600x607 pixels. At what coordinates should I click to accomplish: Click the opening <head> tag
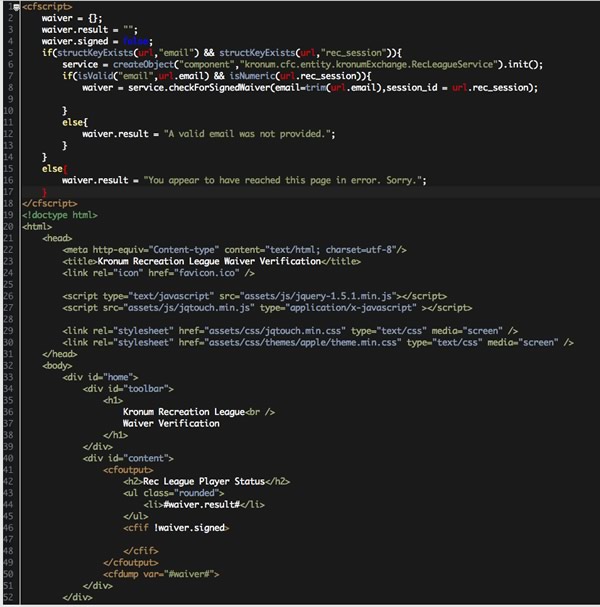click(x=57, y=238)
